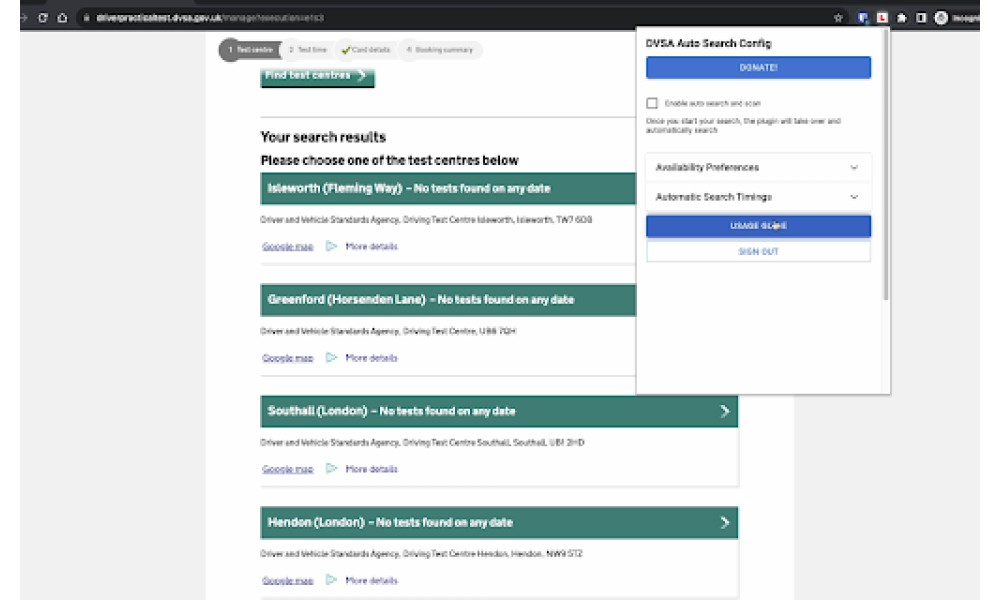The height and width of the screenshot is (600, 1000).
Task: Open Hendon (London) test centre banner
Action: tap(499, 523)
